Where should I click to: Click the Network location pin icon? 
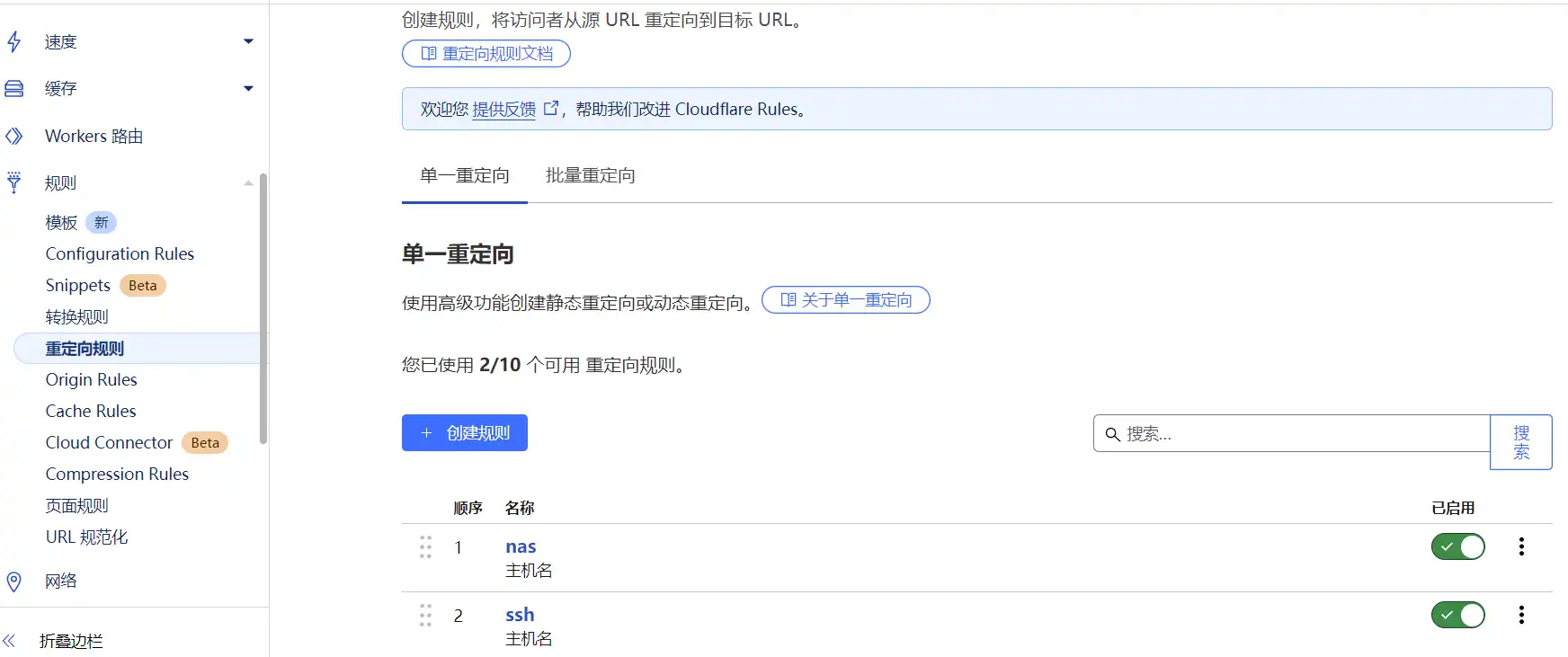coord(13,582)
